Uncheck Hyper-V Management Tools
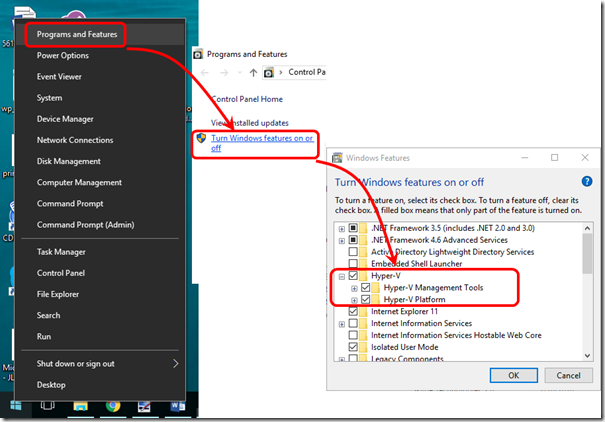605x422 pixels. (x=365, y=287)
